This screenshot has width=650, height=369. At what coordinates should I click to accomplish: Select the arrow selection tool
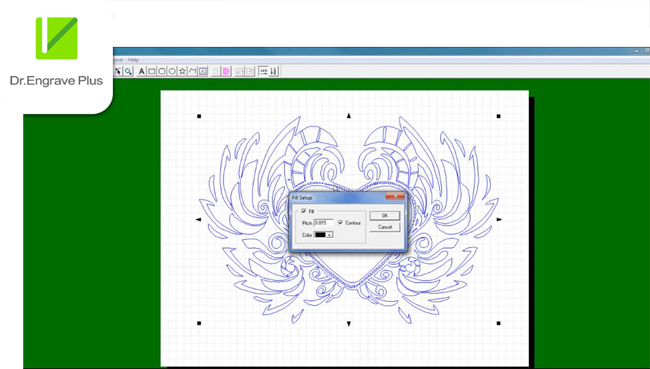(118, 71)
